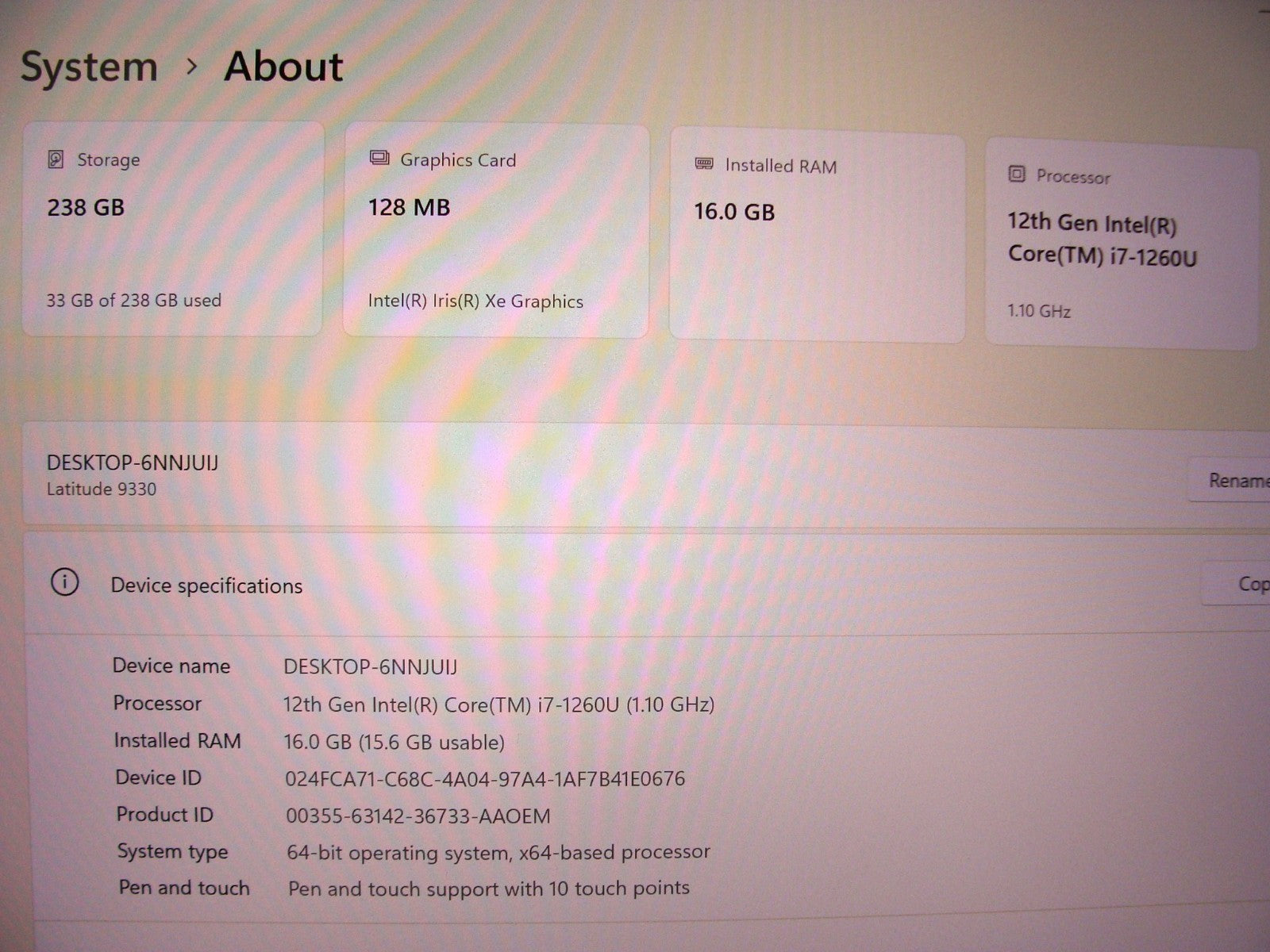The height and width of the screenshot is (952, 1270).
Task: Click the Graphics Card monitor icon
Action: pyautogui.click(x=379, y=159)
